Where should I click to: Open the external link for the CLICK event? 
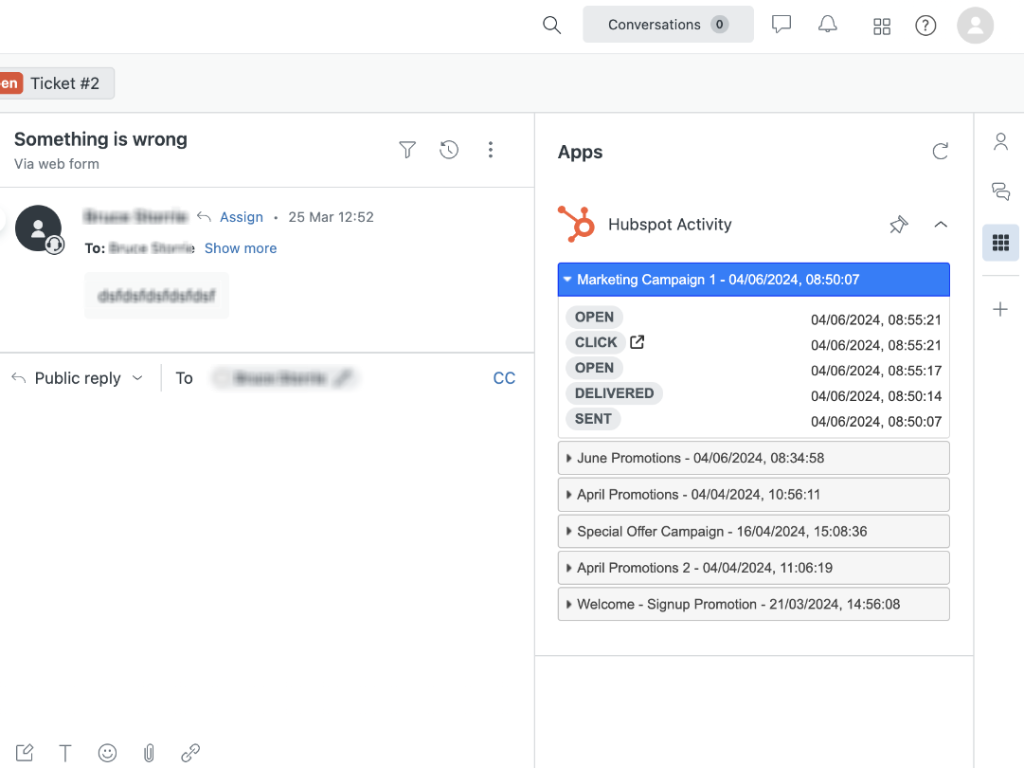[x=636, y=342]
